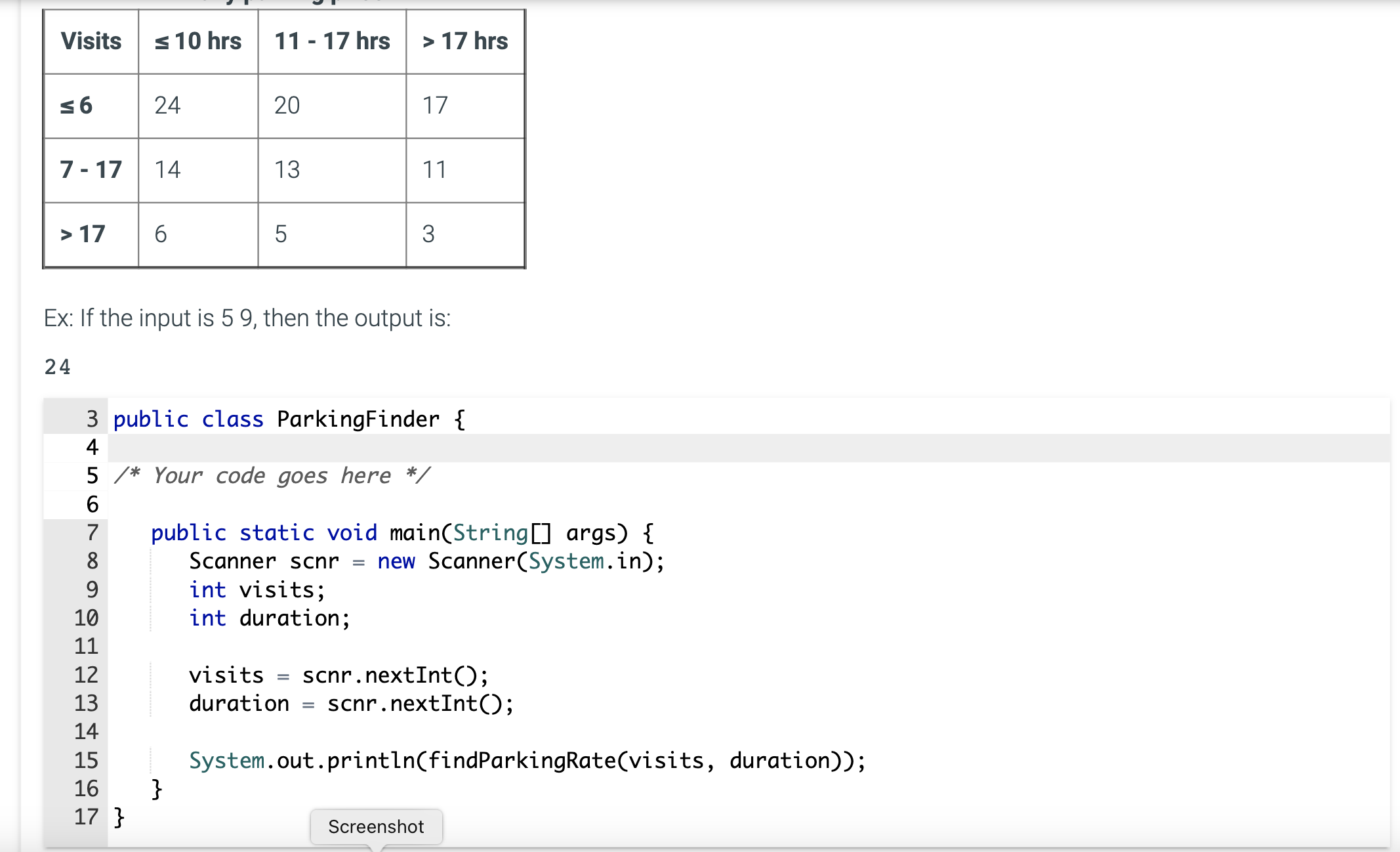Screen dimensions: 1400x852
Task: Click the '≤ 10 hrs' column header
Action: pyautogui.click(x=198, y=41)
